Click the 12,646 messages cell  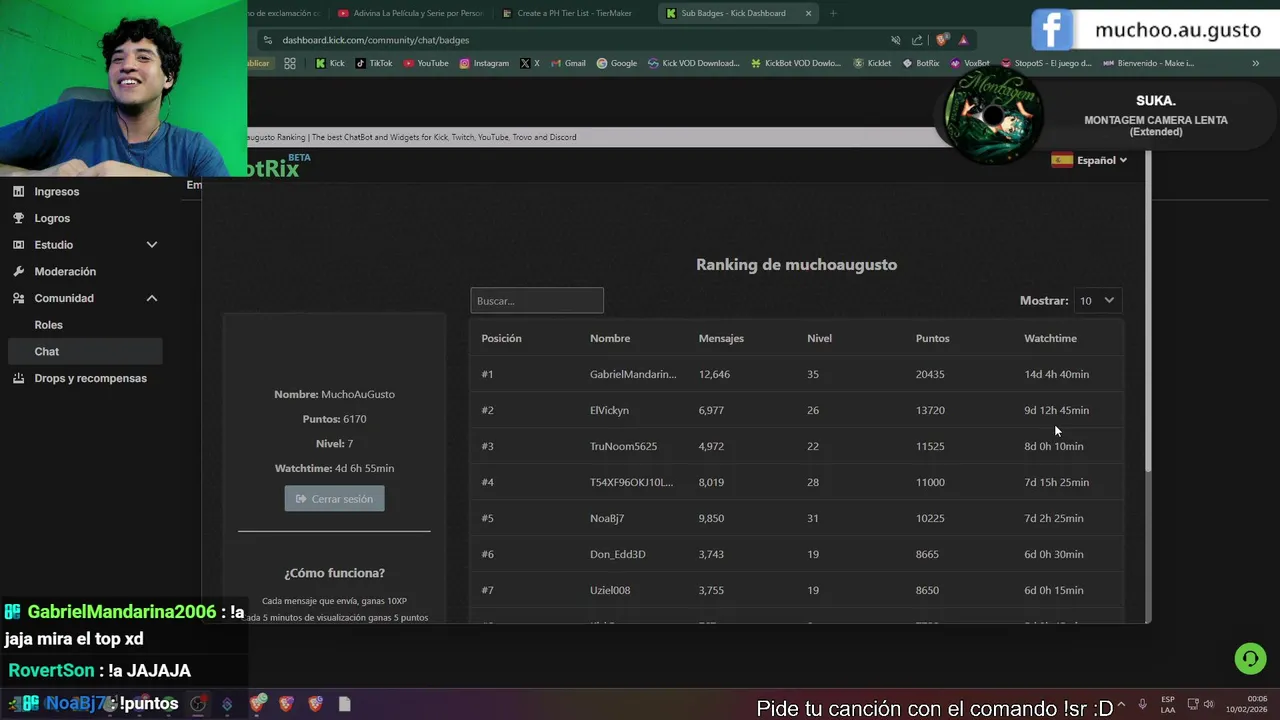pos(714,374)
